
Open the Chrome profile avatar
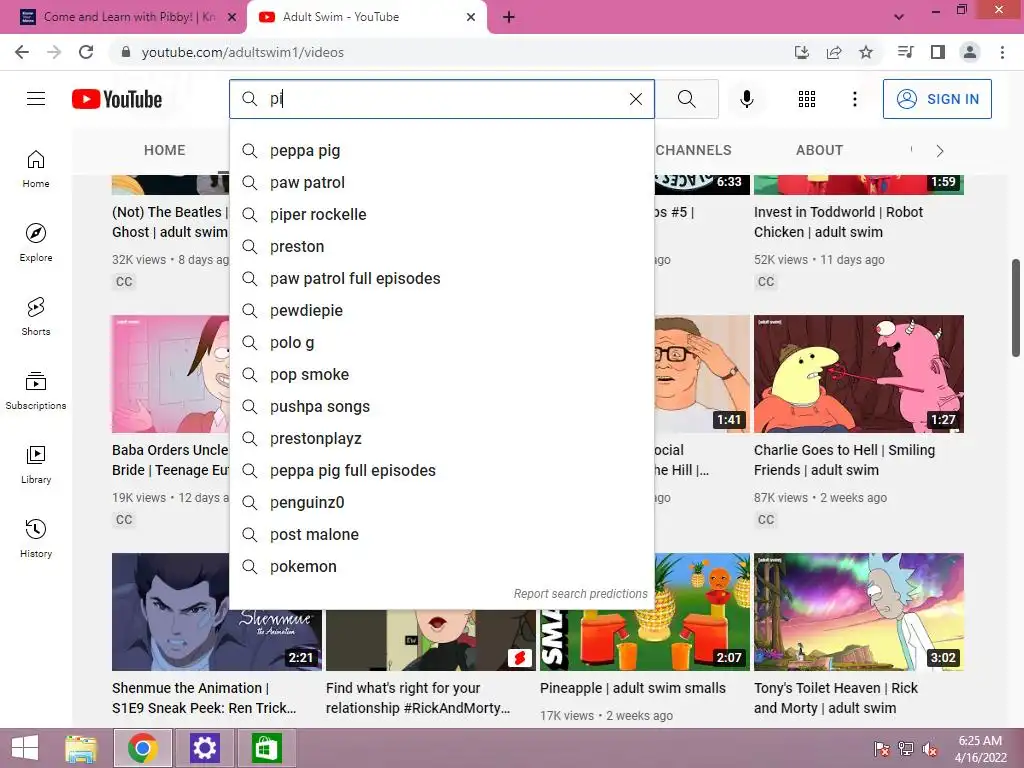970,52
